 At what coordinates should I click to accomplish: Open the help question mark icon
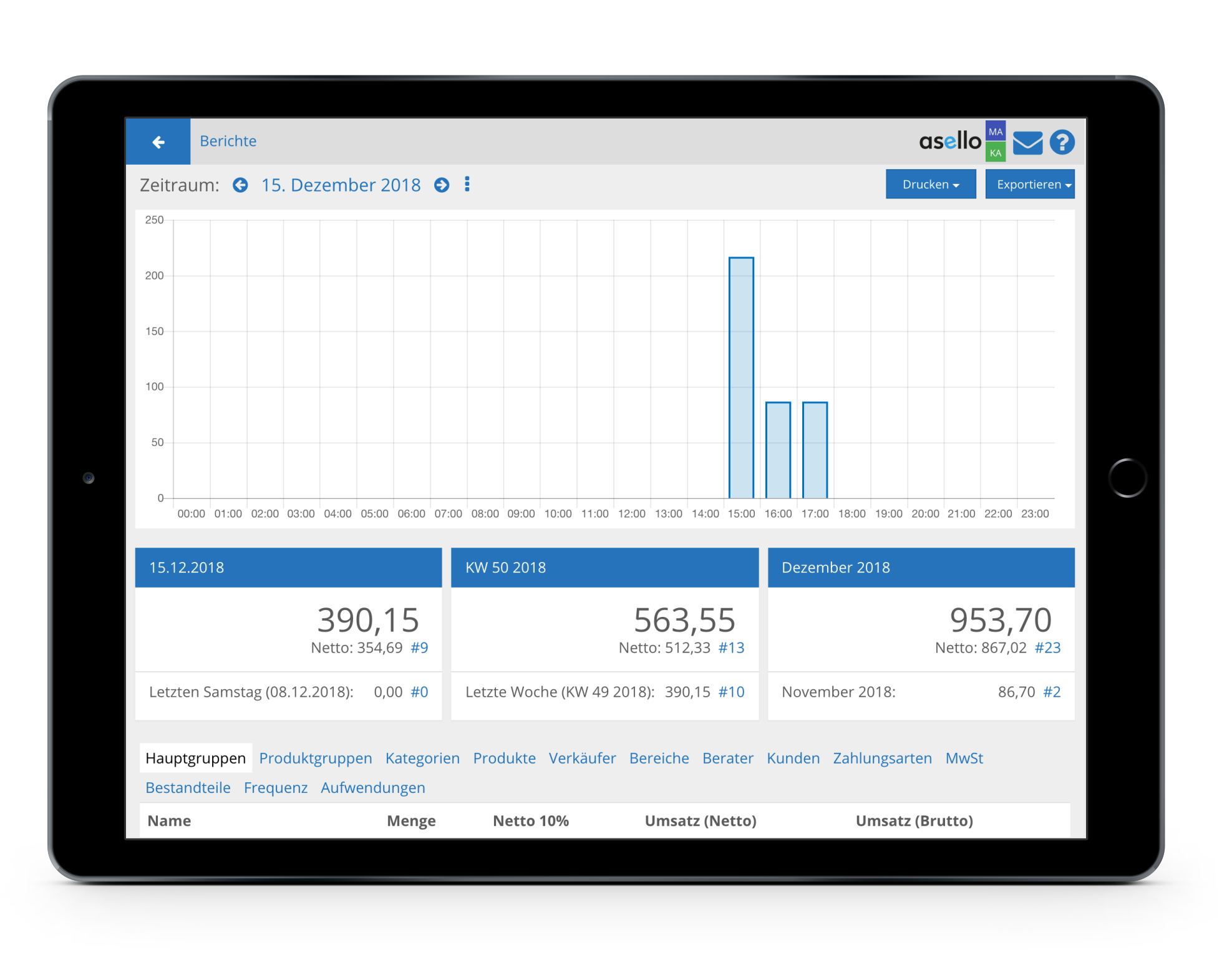click(1062, 142)
